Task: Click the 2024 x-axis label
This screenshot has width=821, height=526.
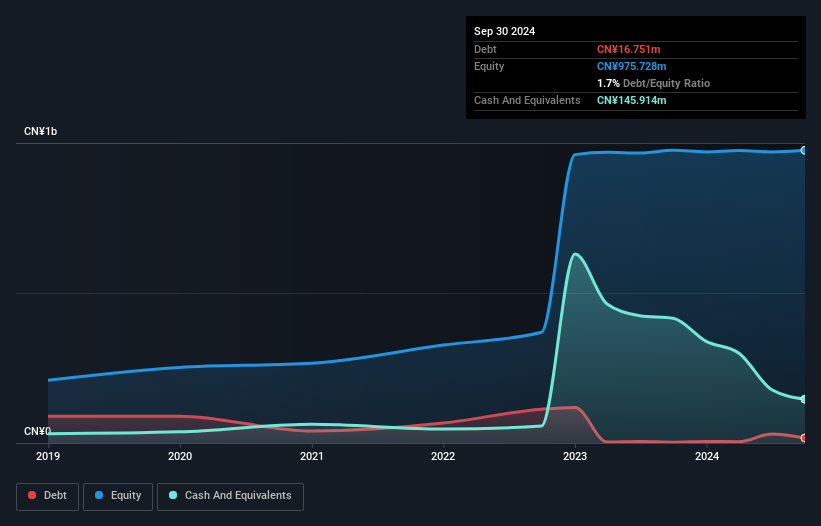Action: pyautogui.click(x=707, y=456)
